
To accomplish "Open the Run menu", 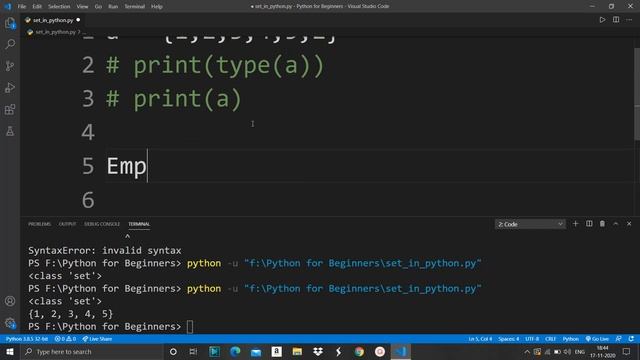I will click(113, 7).
